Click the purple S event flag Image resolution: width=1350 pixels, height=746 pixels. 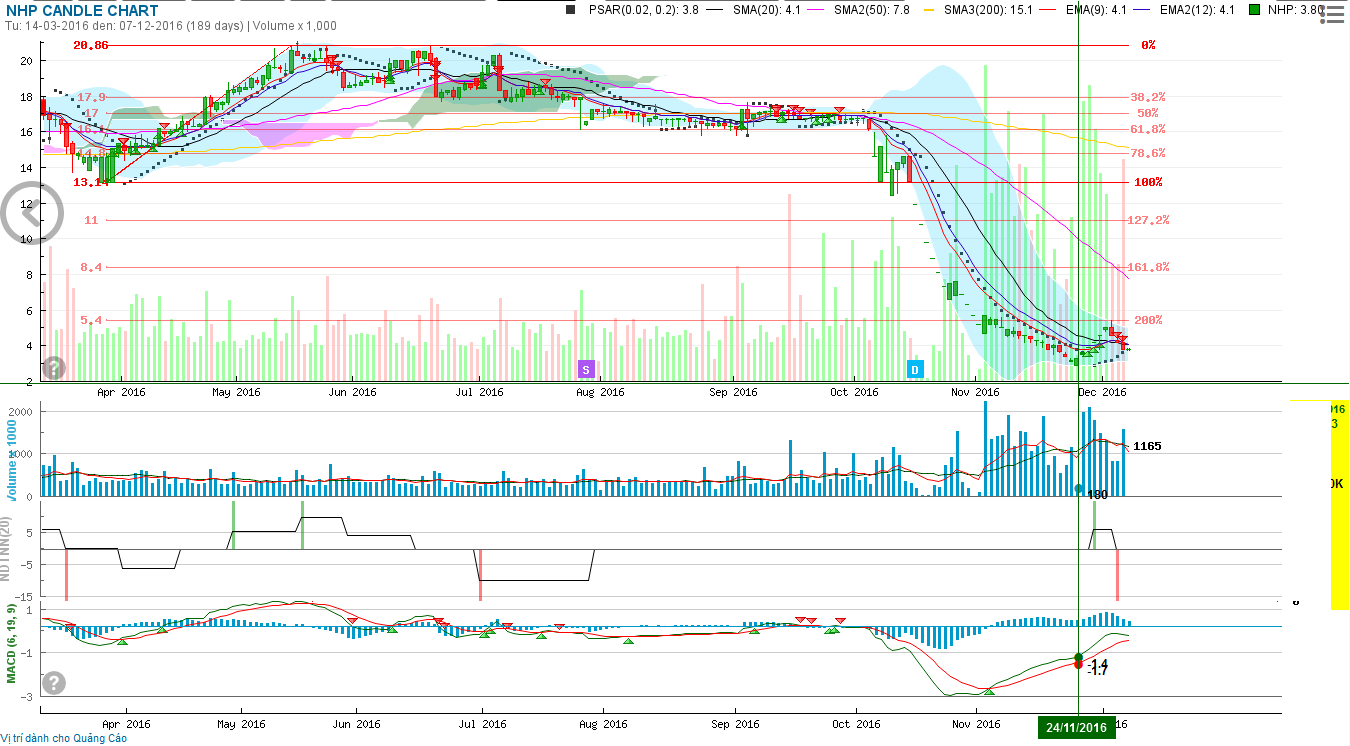point(586,369)
